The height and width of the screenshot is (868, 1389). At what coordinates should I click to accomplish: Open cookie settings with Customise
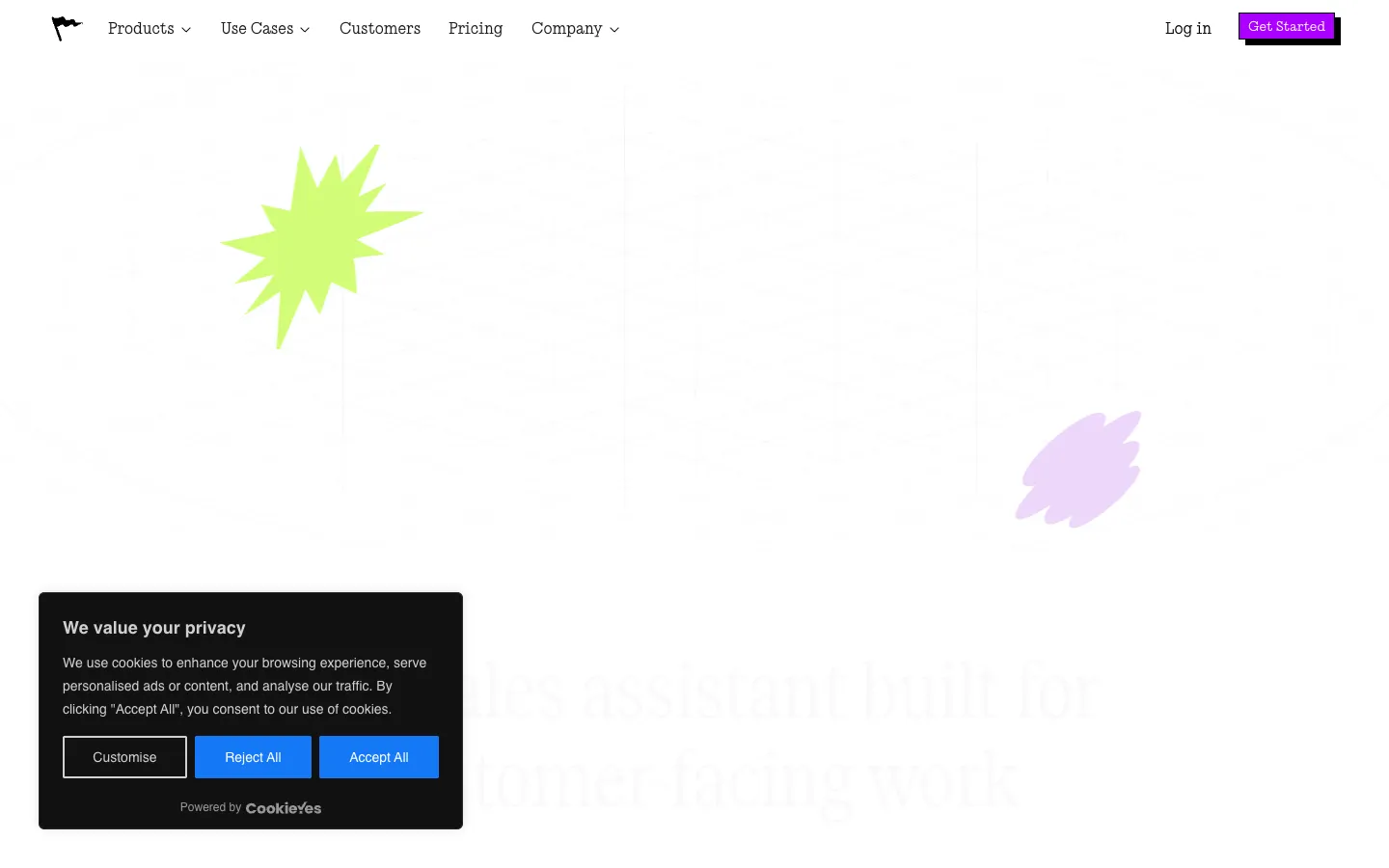124,757
